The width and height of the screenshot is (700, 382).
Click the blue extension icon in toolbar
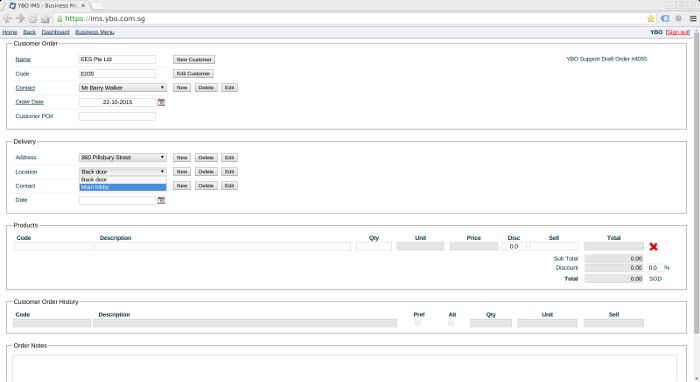(x=665, y=19)
